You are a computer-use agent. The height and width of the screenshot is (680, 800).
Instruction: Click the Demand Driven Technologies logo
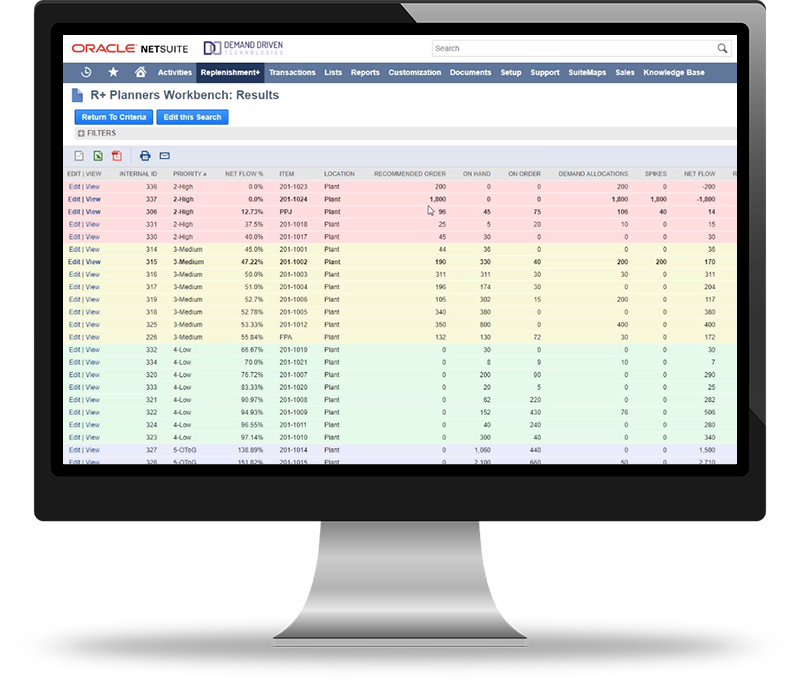coord(243,48)
